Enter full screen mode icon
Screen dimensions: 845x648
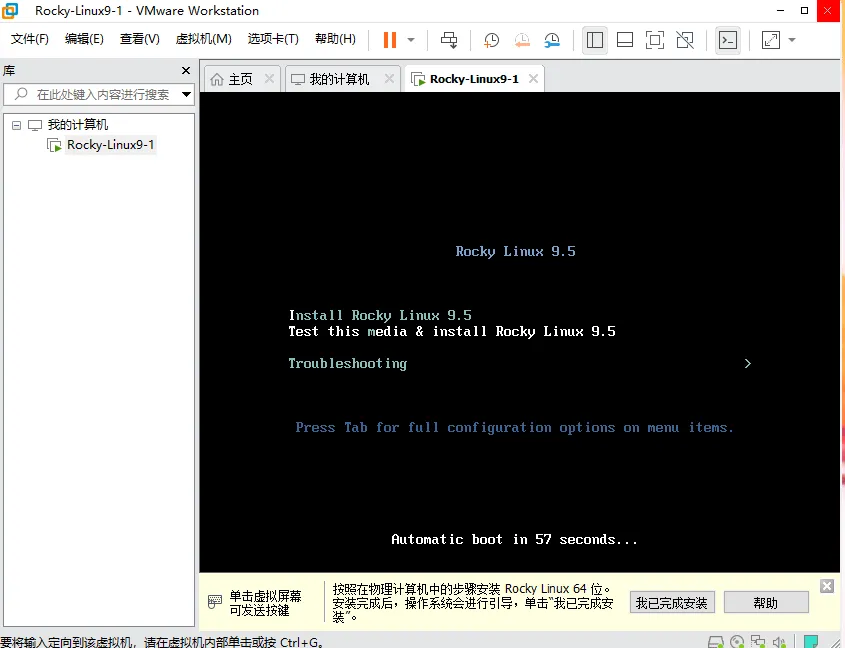click(655, 40)
